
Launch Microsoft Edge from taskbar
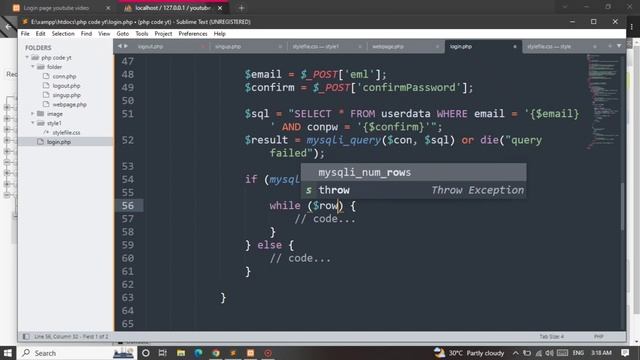198,353
